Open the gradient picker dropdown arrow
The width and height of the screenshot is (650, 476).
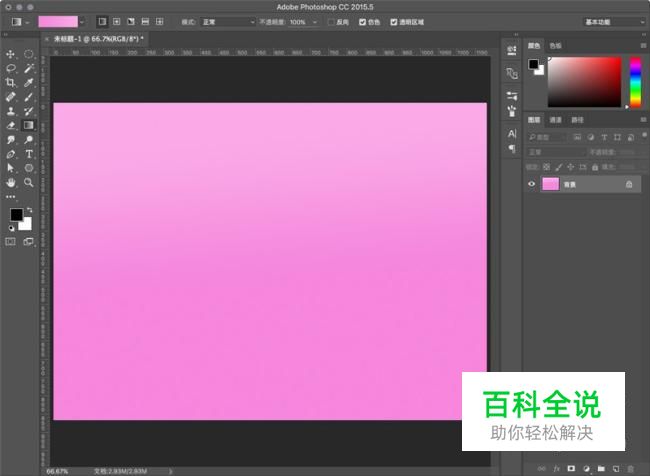point(82,21)
